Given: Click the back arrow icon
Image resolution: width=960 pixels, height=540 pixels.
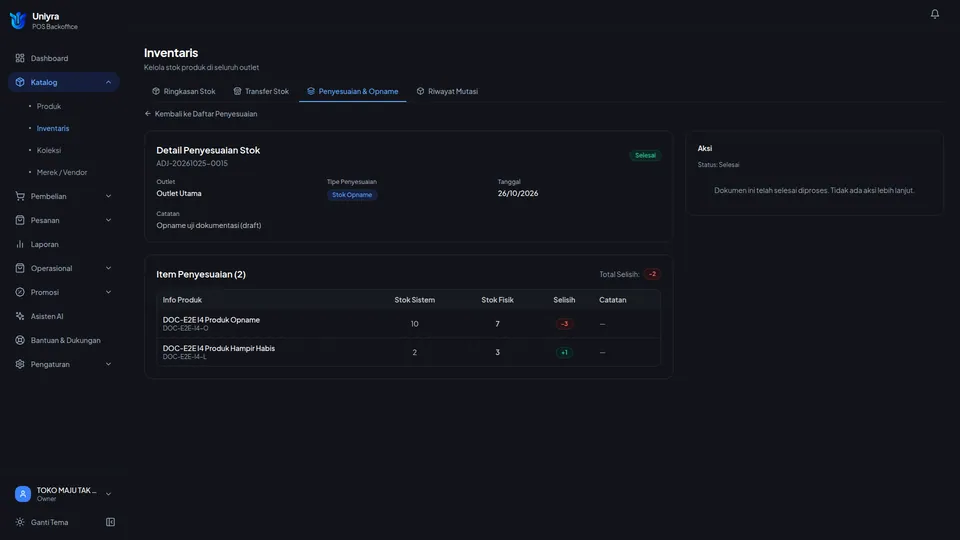Looking at the screenshot, I should (x=148, y=114).
